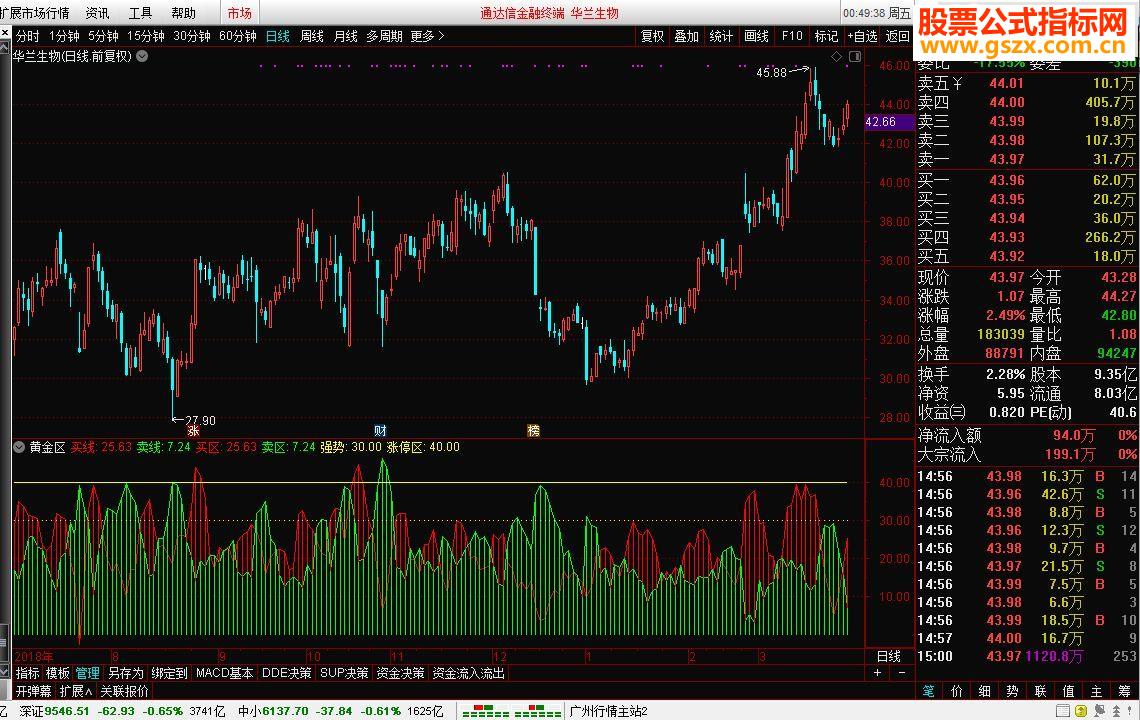Select the 资金流入流出 indicator template
Image resolution: width=1140 pixels, height=720 pixels.
click(468, 673)
